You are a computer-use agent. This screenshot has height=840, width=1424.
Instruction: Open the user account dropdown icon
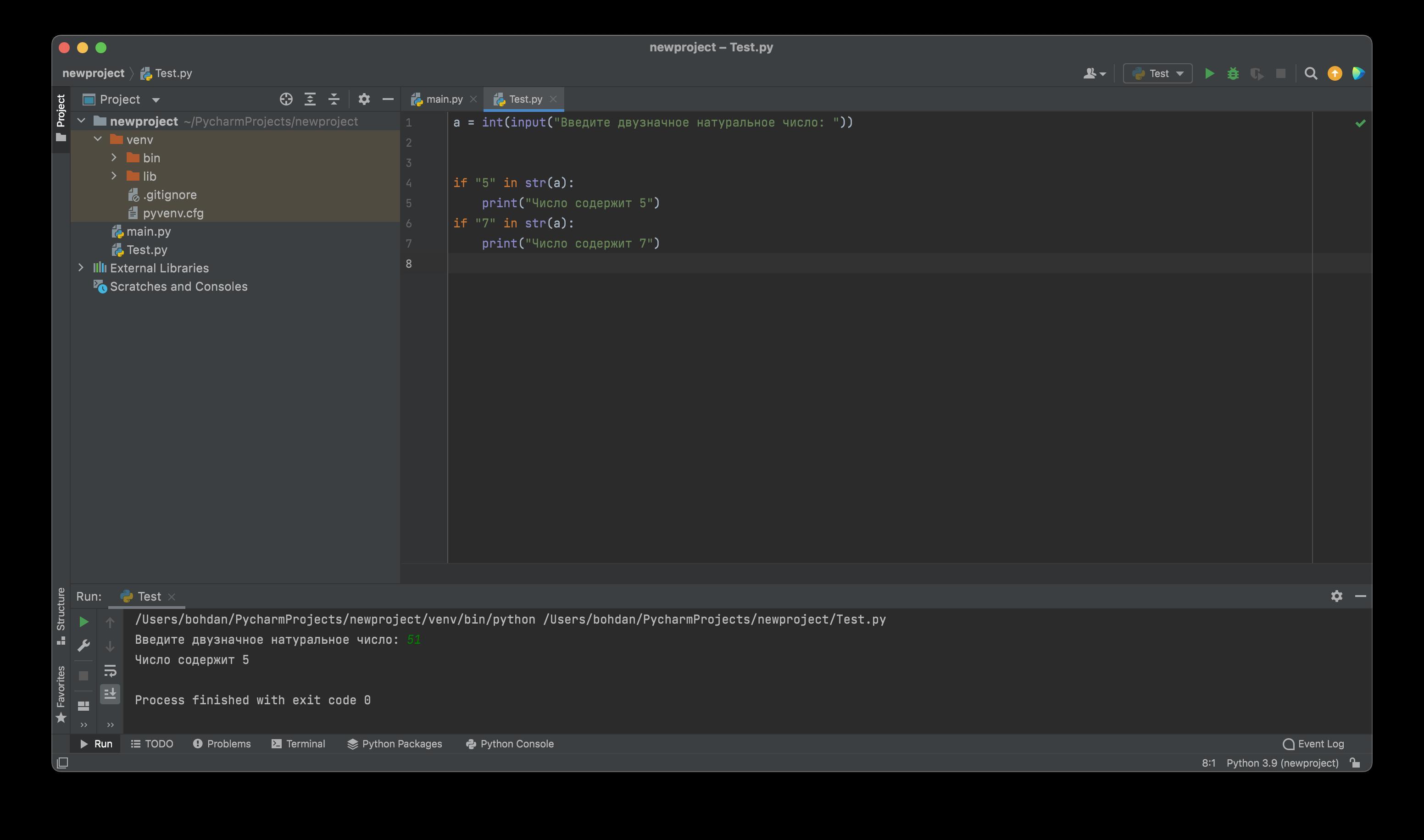(1094, 73)
